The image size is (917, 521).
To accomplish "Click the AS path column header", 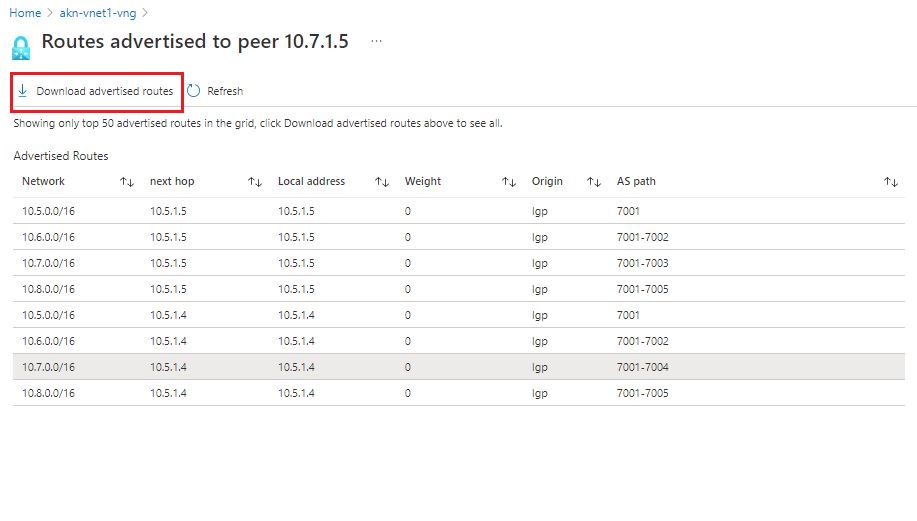I will coord(636,181).
